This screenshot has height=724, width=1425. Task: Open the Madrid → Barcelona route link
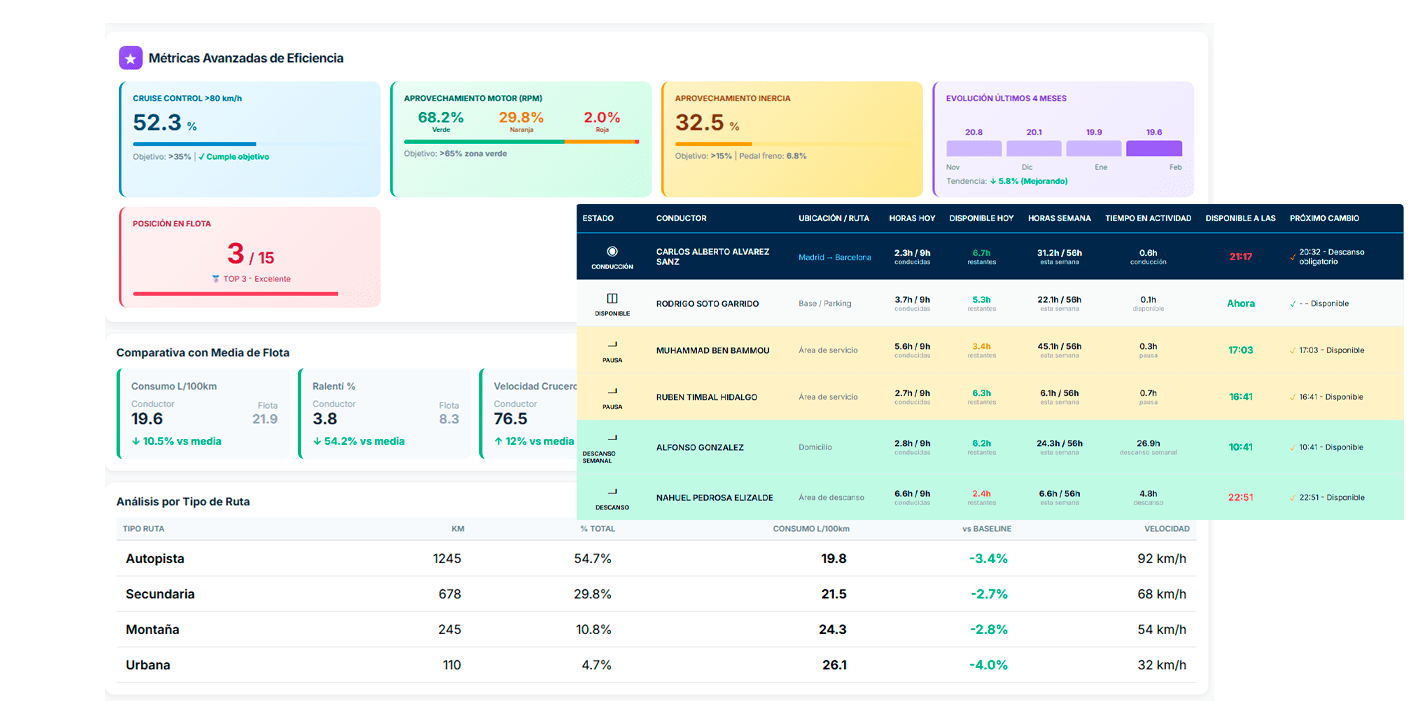click(834, 257)
